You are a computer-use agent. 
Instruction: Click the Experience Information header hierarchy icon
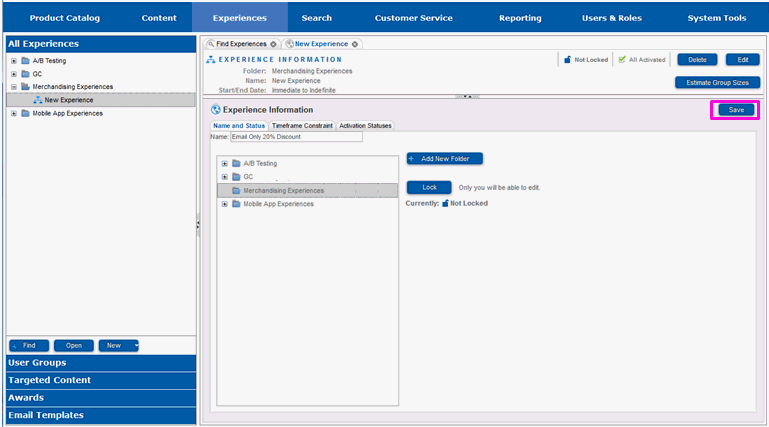(x=211, y=59)
